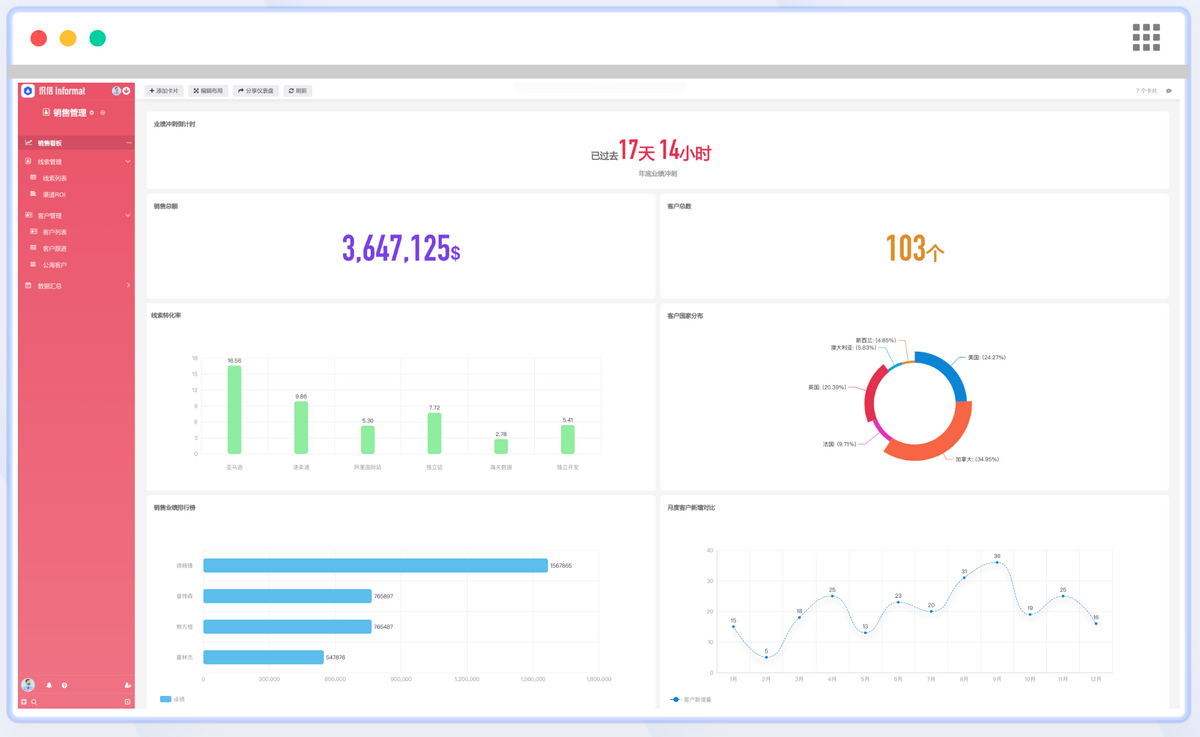Open the help question mark icon
1200x737 pixels.
(x=65, y=685)
